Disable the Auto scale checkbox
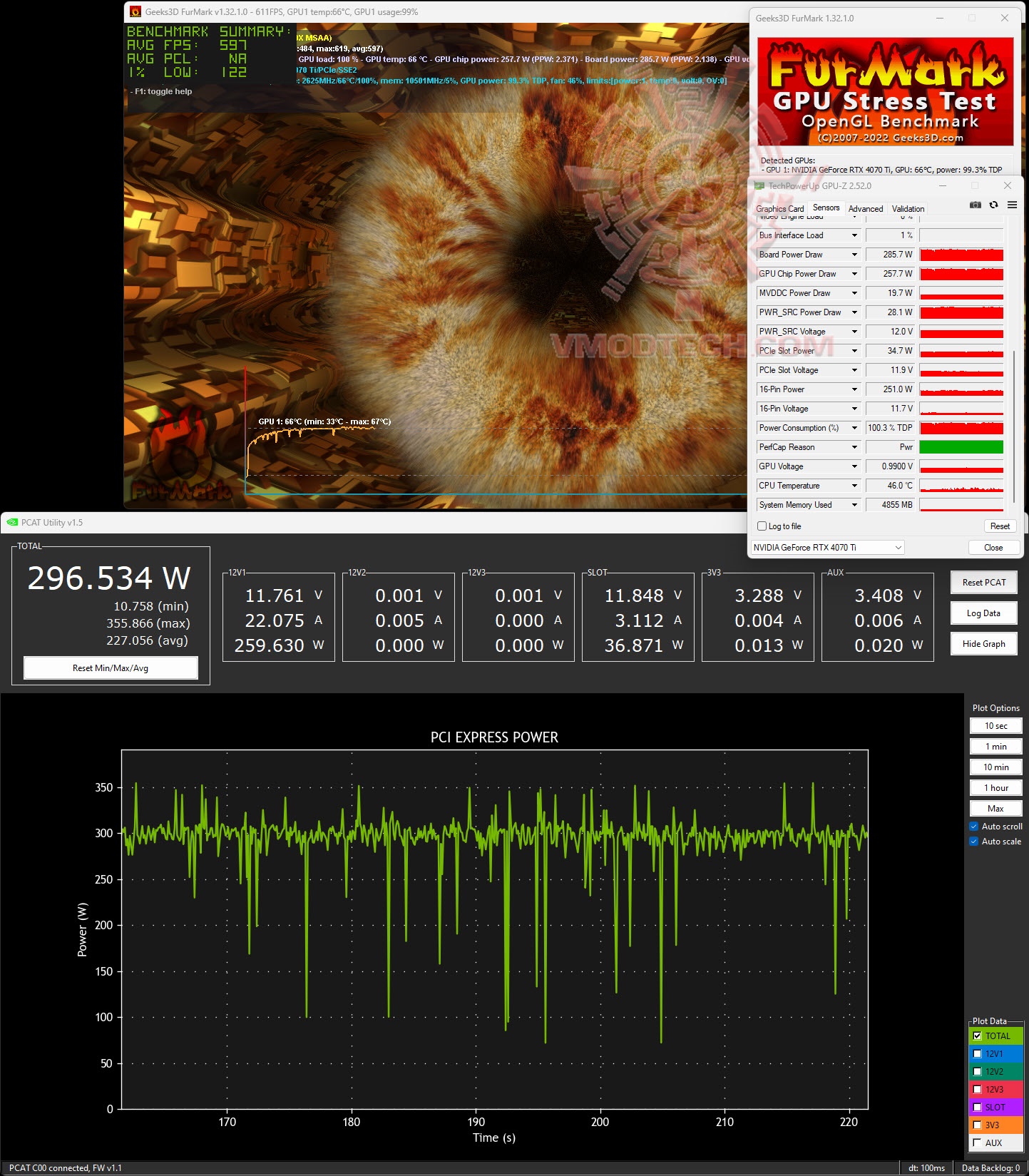The image size is (1029, 1176). (974, 842)
